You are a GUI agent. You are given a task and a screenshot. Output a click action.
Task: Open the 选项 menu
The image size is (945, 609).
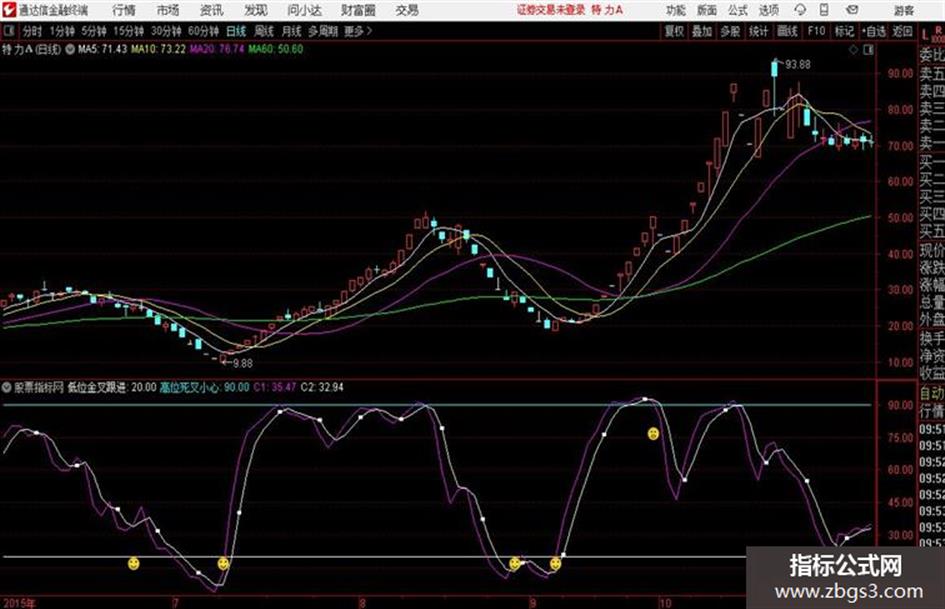click(x=768, y=10)
